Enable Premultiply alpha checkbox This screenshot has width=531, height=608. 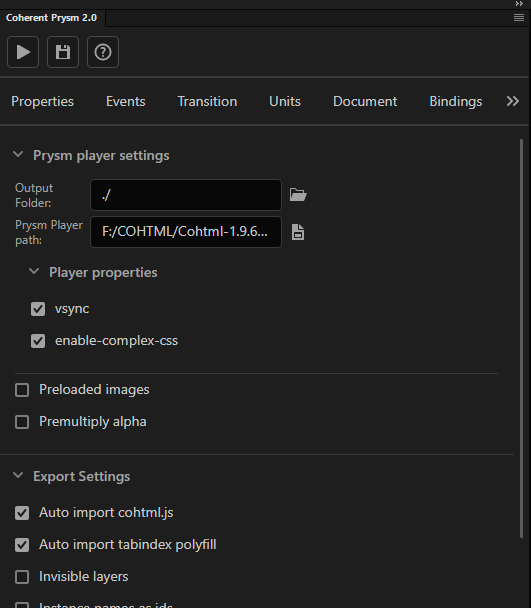[x=22, y=422]
